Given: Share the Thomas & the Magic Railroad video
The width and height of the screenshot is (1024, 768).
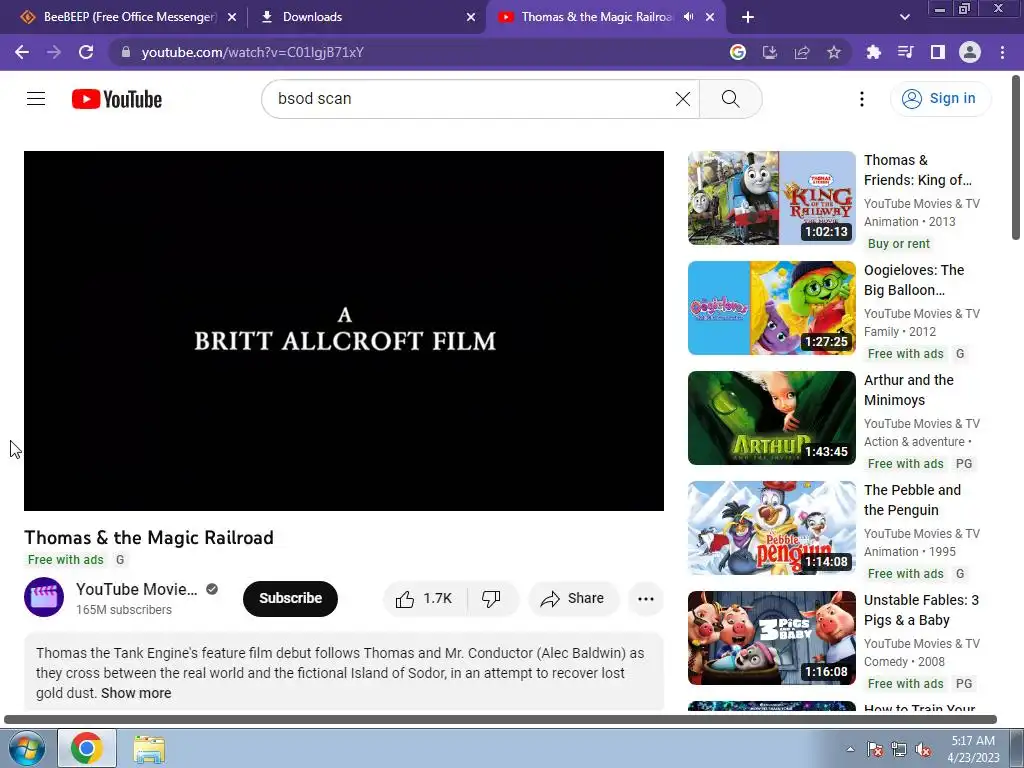Looking at the screenshot, I should [573, 598].
